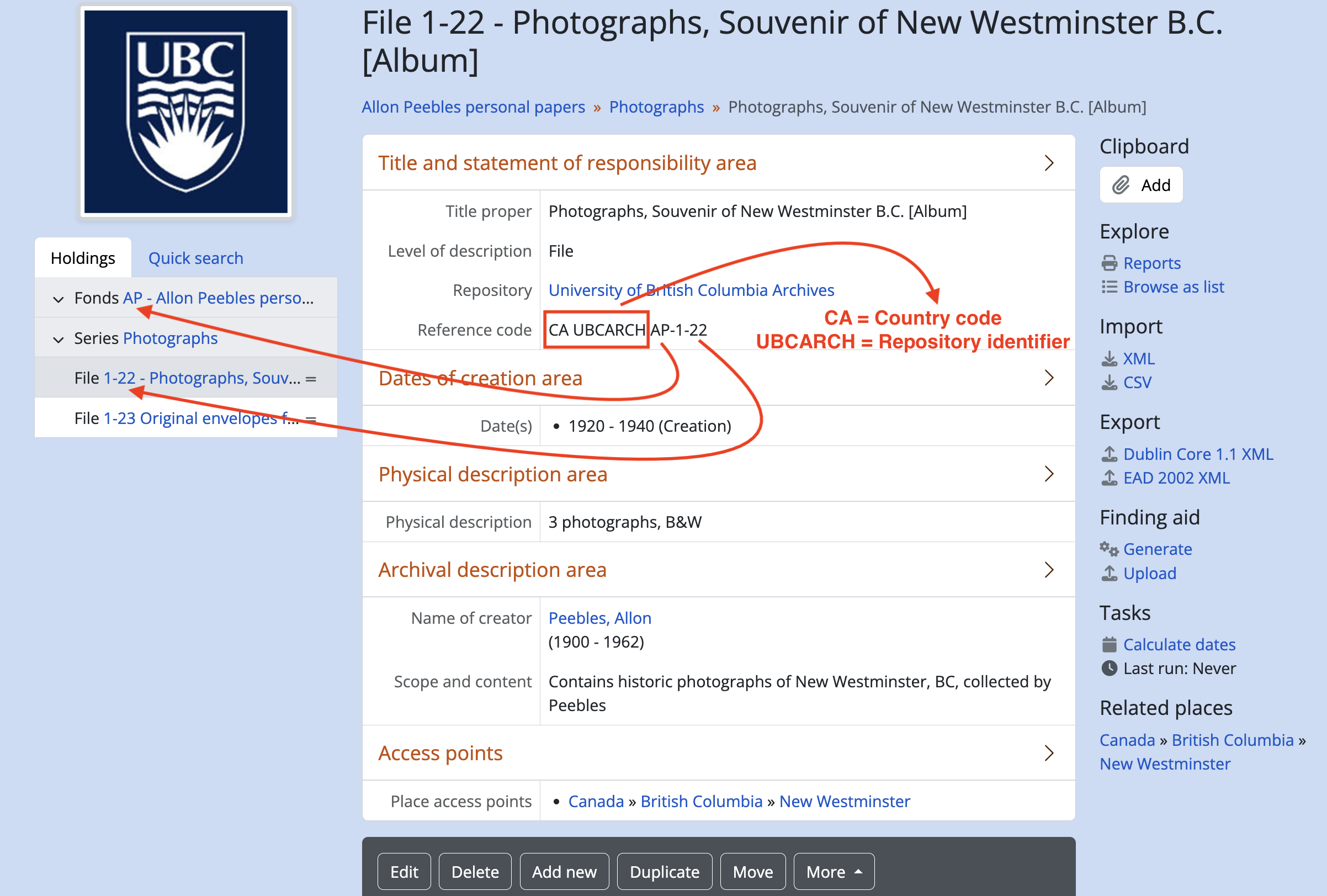Click the upload icon beside finding aid Upload

point(1109,574)
